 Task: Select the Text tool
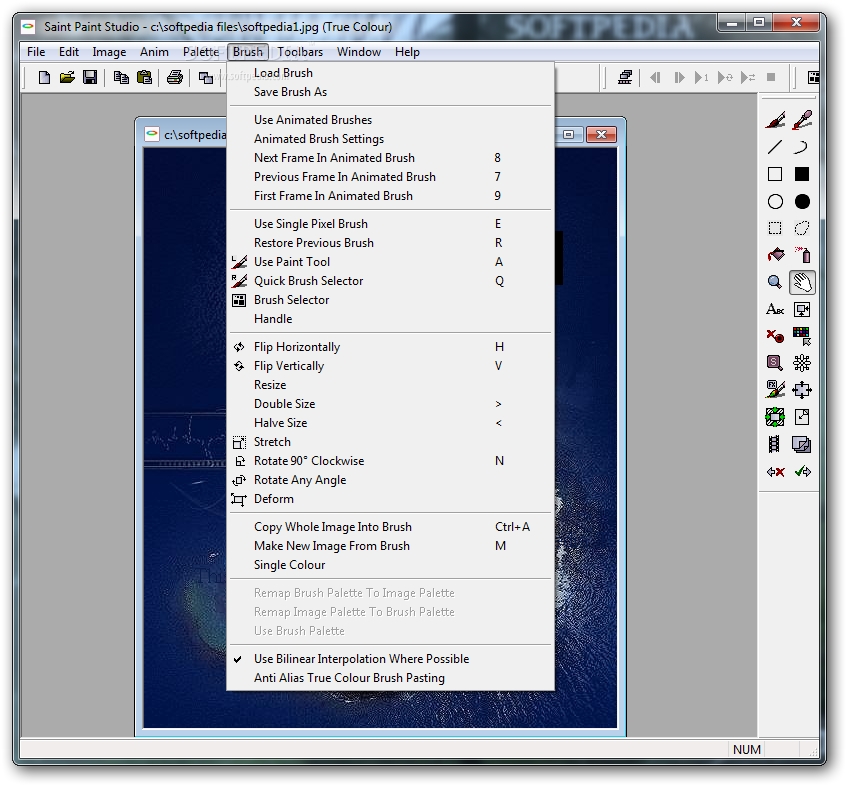point(775,310)
